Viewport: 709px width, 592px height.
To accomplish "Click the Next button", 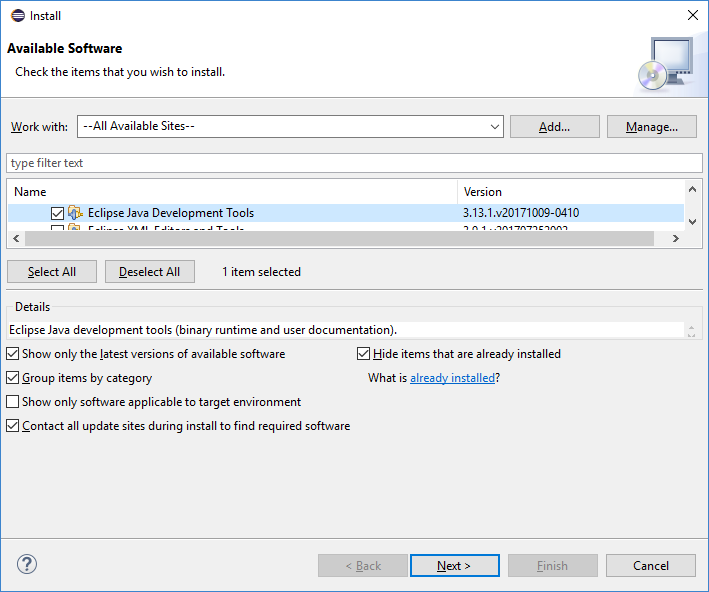I will [453, 566].
